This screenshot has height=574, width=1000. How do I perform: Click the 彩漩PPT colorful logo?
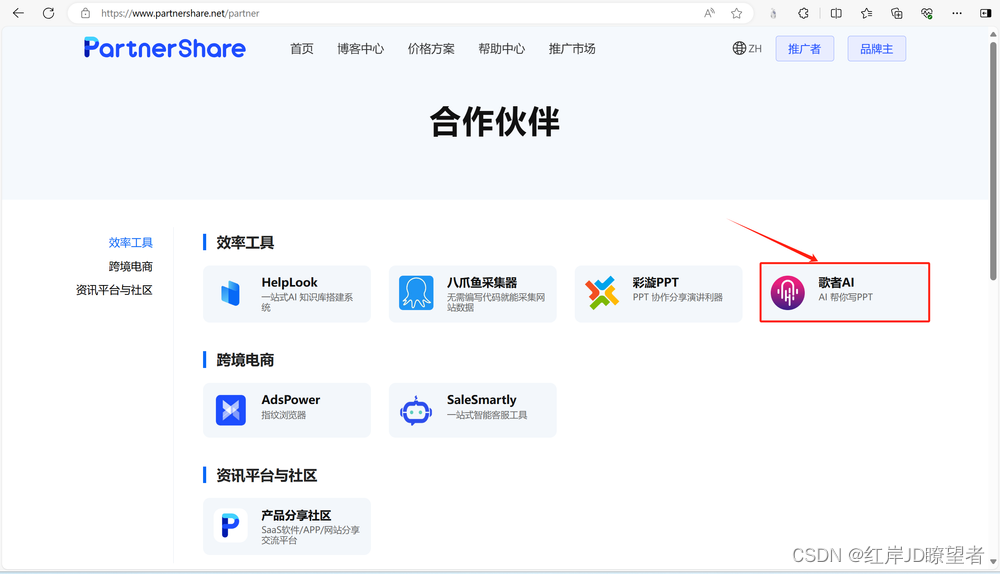pos(602,293)
